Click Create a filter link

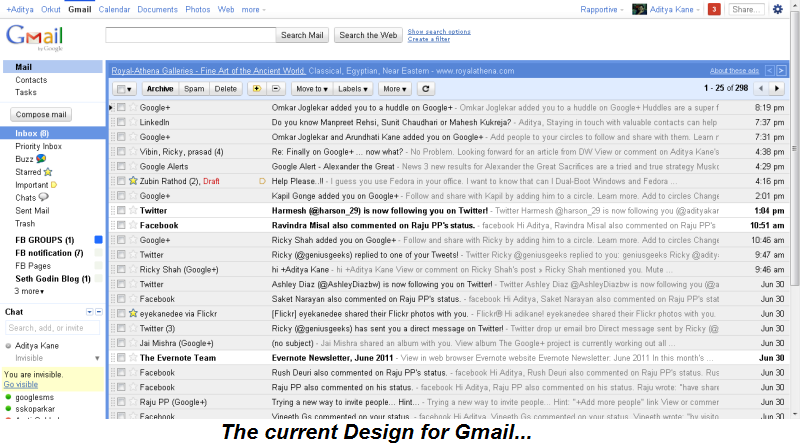[x=429, y=39]
